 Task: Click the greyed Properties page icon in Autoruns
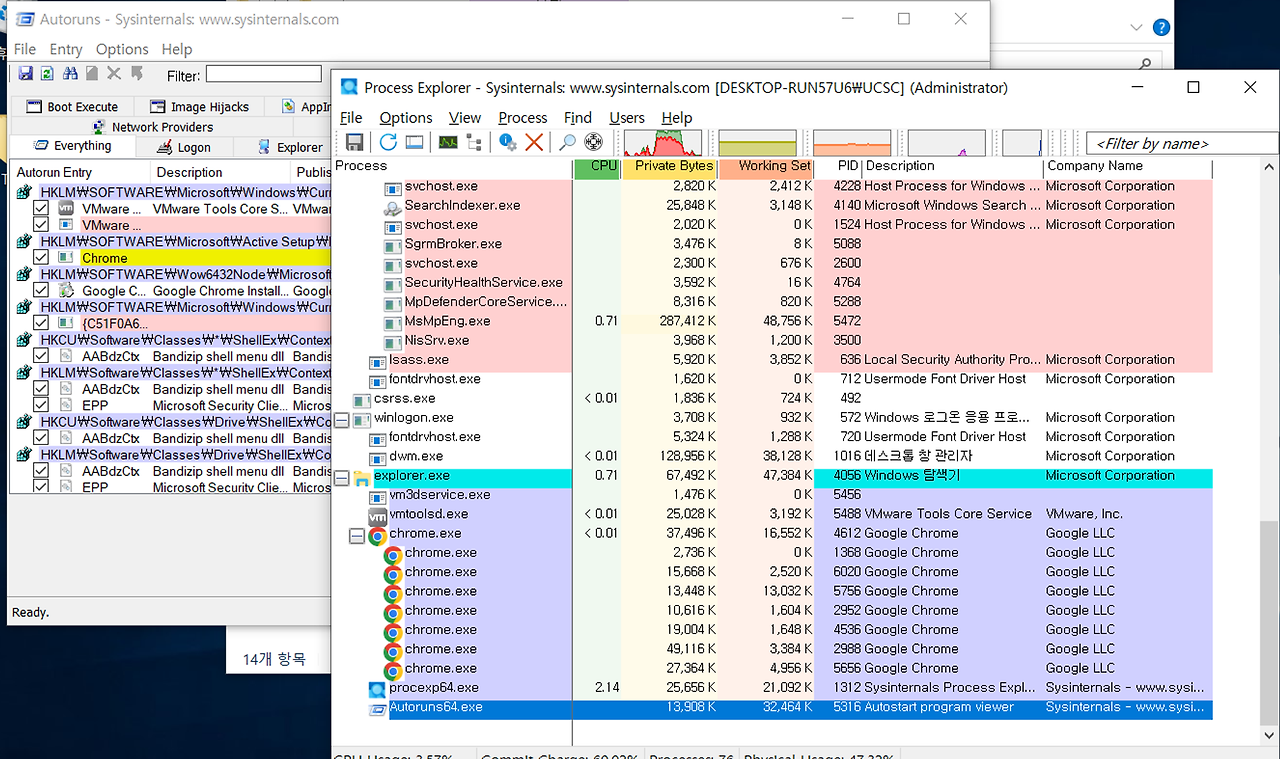click(92, 74)
